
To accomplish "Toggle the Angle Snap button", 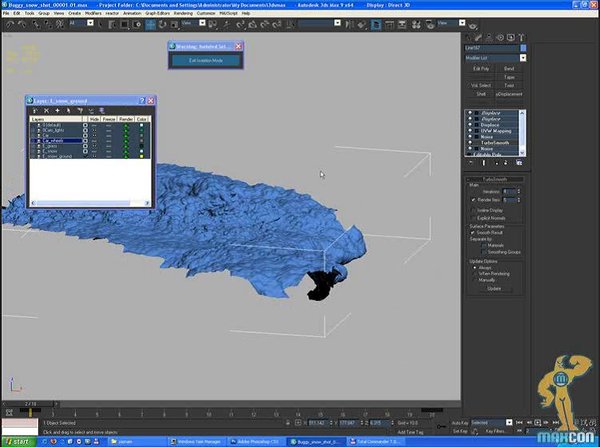I will pos(253,24).
